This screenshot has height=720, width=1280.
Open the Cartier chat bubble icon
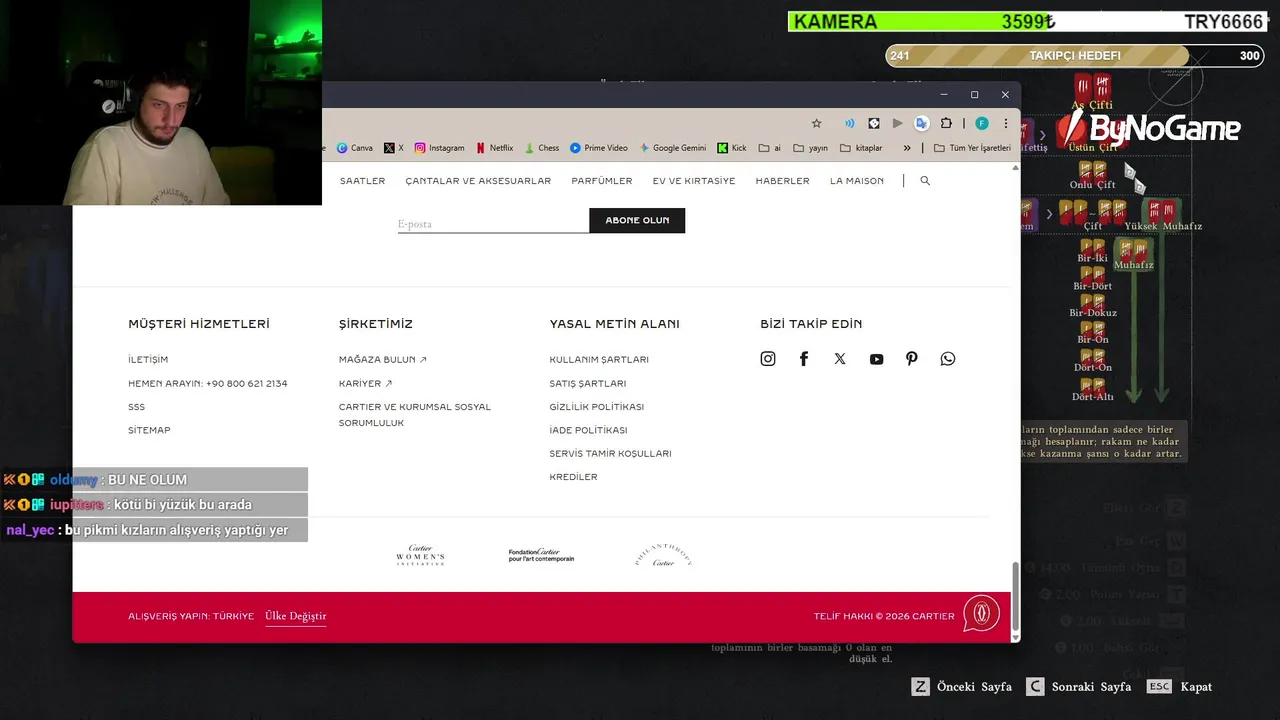(x=981, y=613)
